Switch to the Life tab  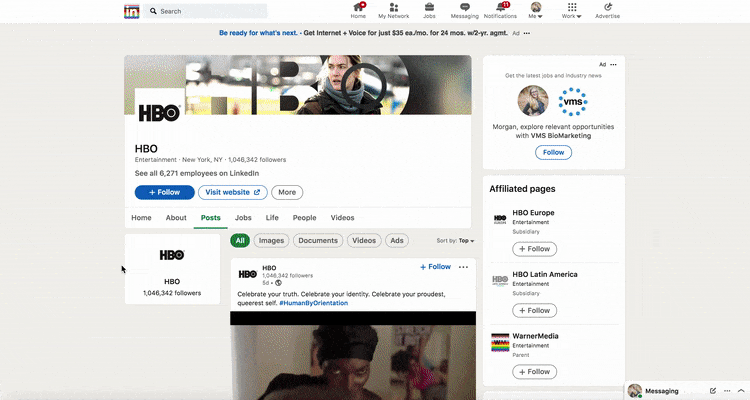(272, 218)
